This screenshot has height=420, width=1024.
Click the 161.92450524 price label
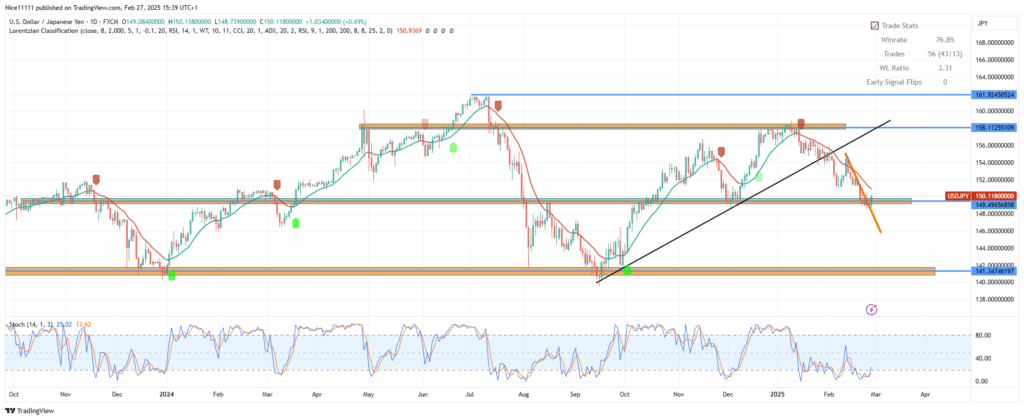click(995, 95)
